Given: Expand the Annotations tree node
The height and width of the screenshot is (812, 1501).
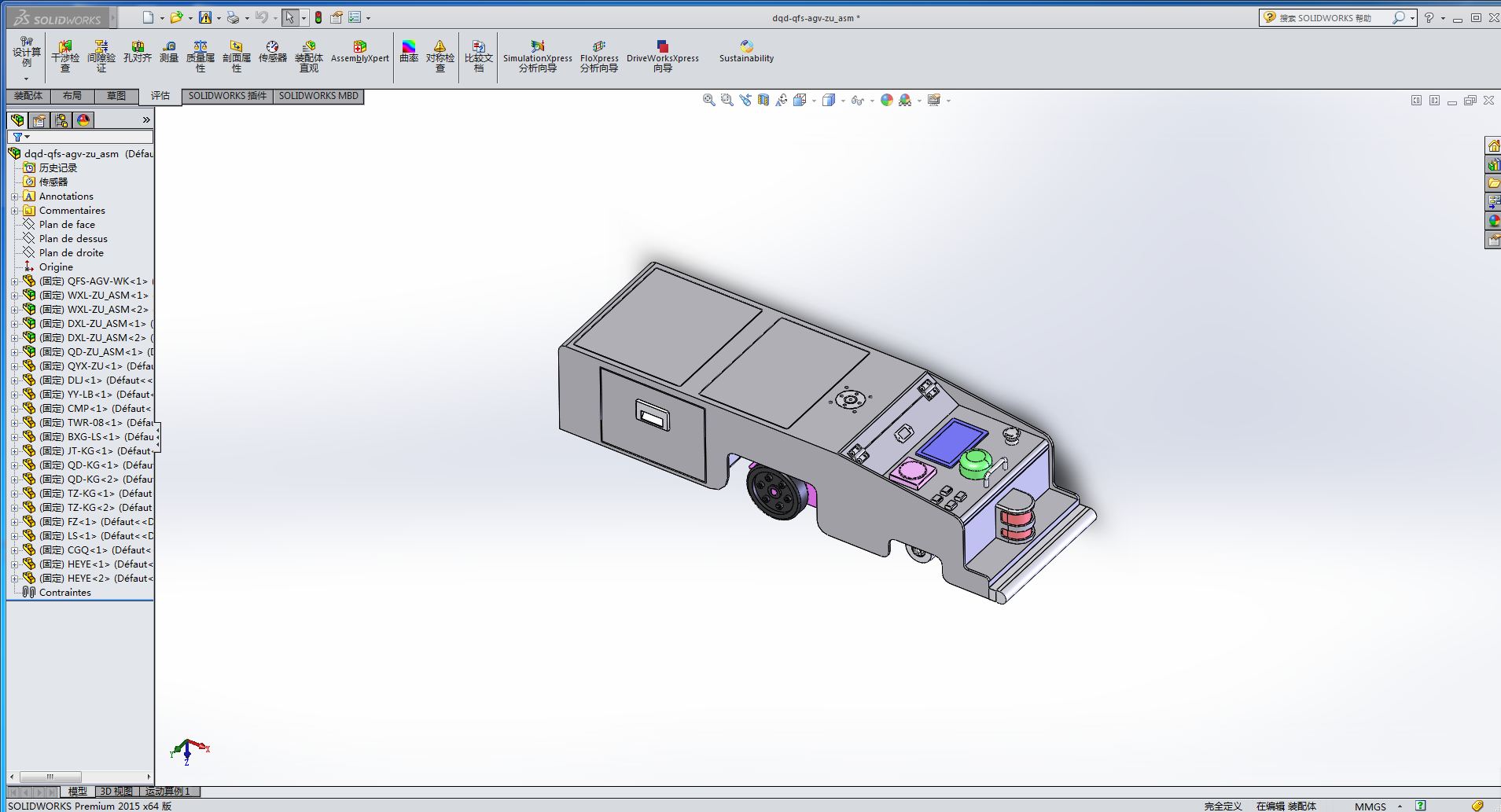Looking at the screenshot, I should tap(14, 197).
